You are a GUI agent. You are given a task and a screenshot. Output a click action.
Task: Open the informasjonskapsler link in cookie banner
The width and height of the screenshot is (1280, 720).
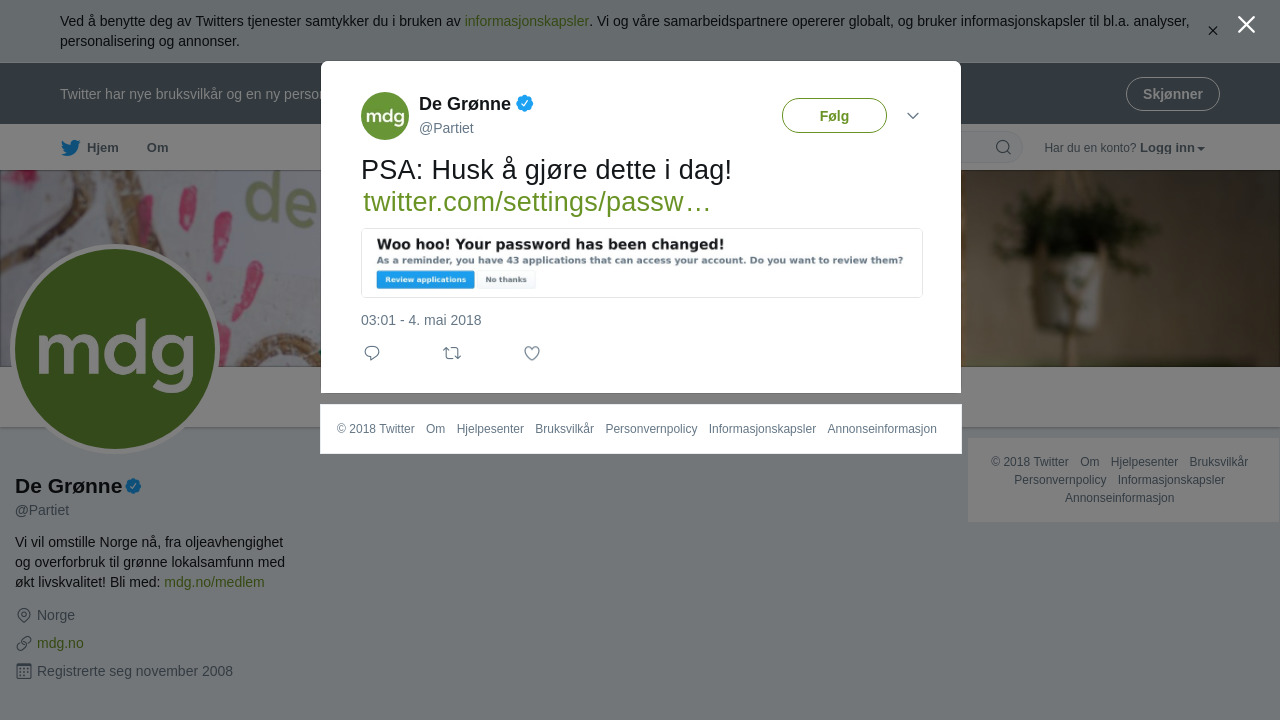527,21
